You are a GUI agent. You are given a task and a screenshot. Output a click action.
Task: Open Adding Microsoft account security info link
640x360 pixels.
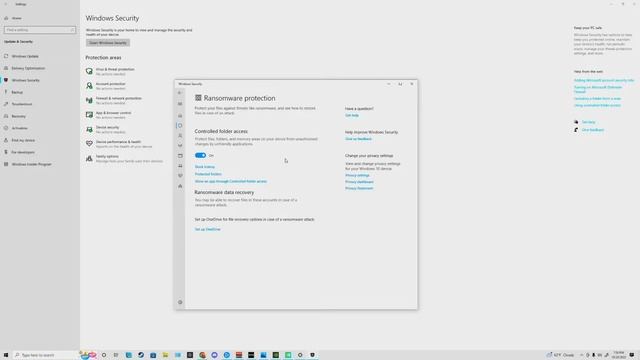coord(604,80)
